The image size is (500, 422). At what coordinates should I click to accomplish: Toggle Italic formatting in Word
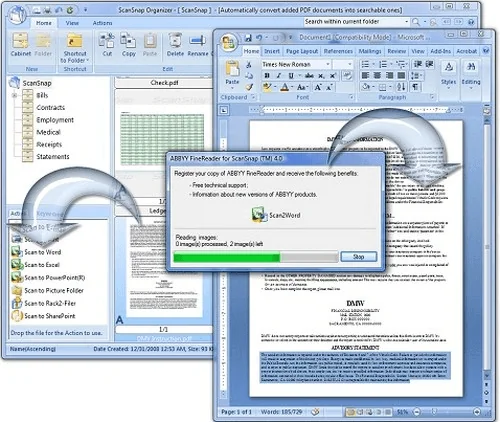[279, 76]
